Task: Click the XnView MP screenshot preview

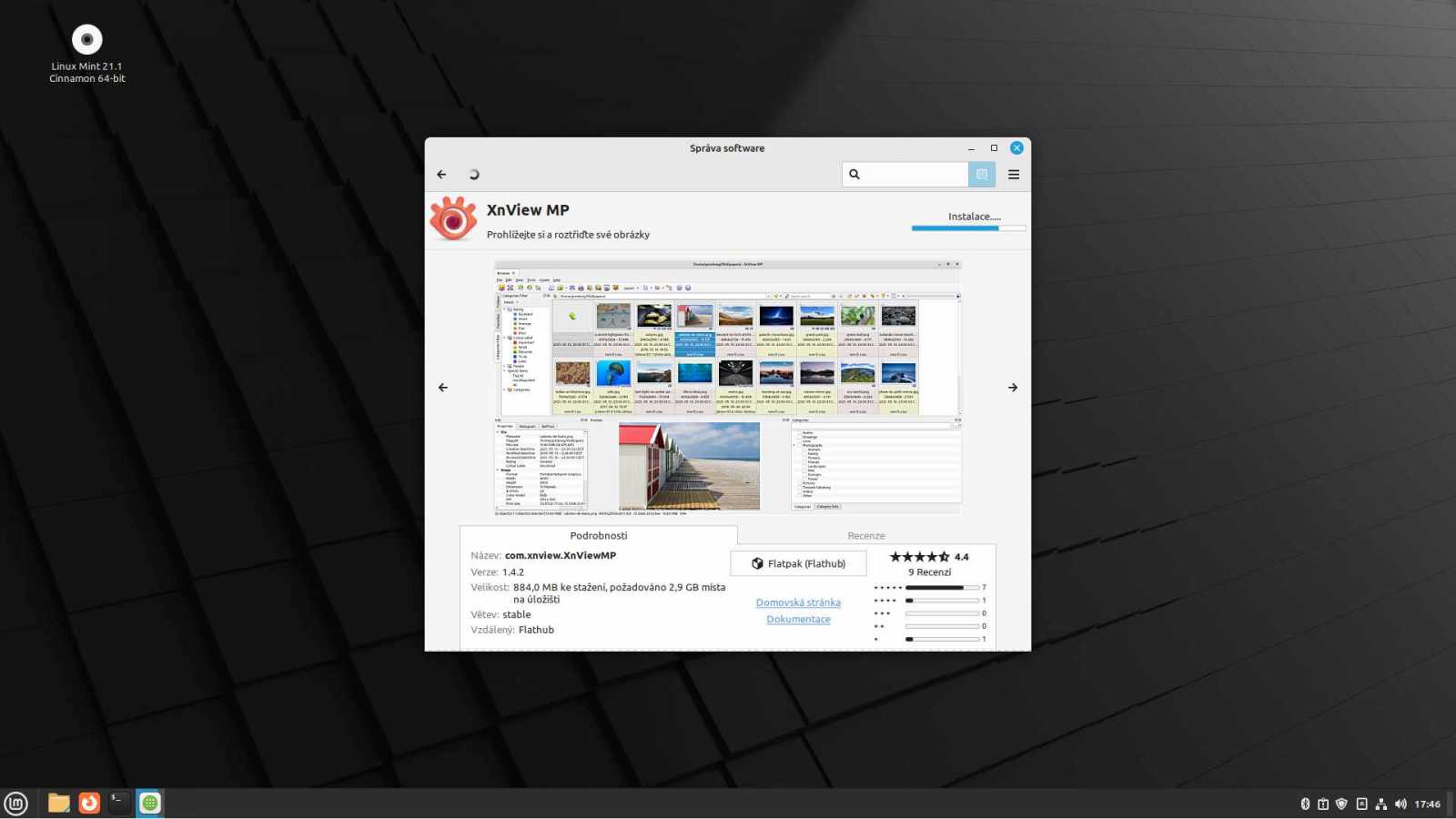Action: point(728,389)
